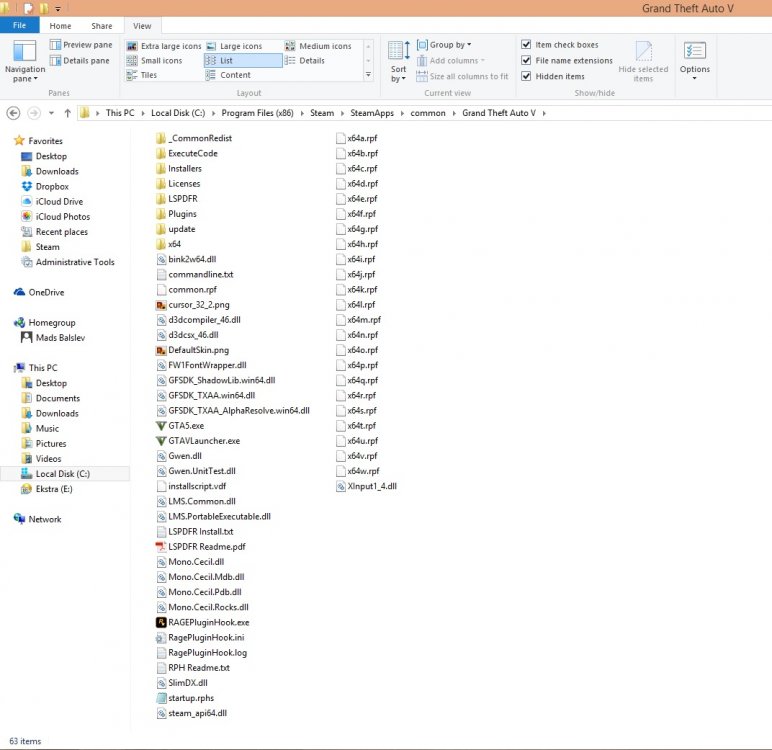
Task: Select List layout
Action: pyautogui.click(x=243, y=61)
